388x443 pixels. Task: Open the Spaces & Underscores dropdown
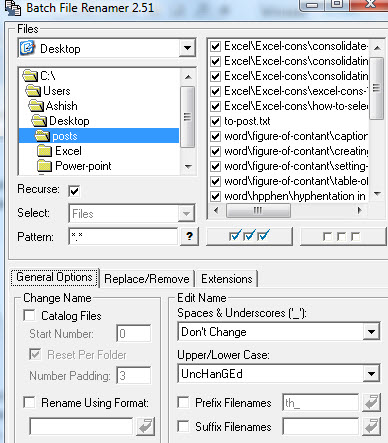(371, 332)
